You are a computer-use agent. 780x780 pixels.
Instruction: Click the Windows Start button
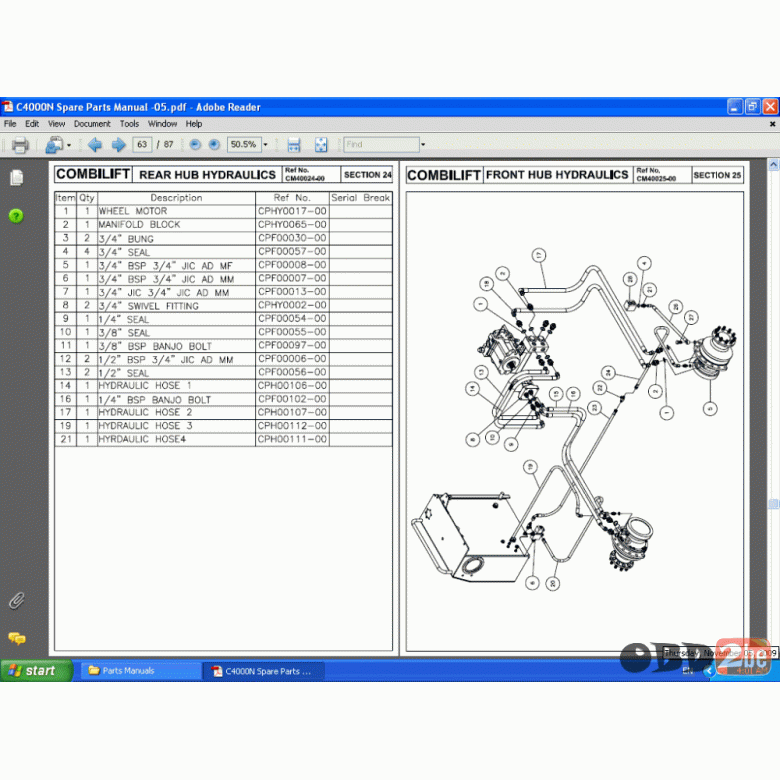coord(36,671)
